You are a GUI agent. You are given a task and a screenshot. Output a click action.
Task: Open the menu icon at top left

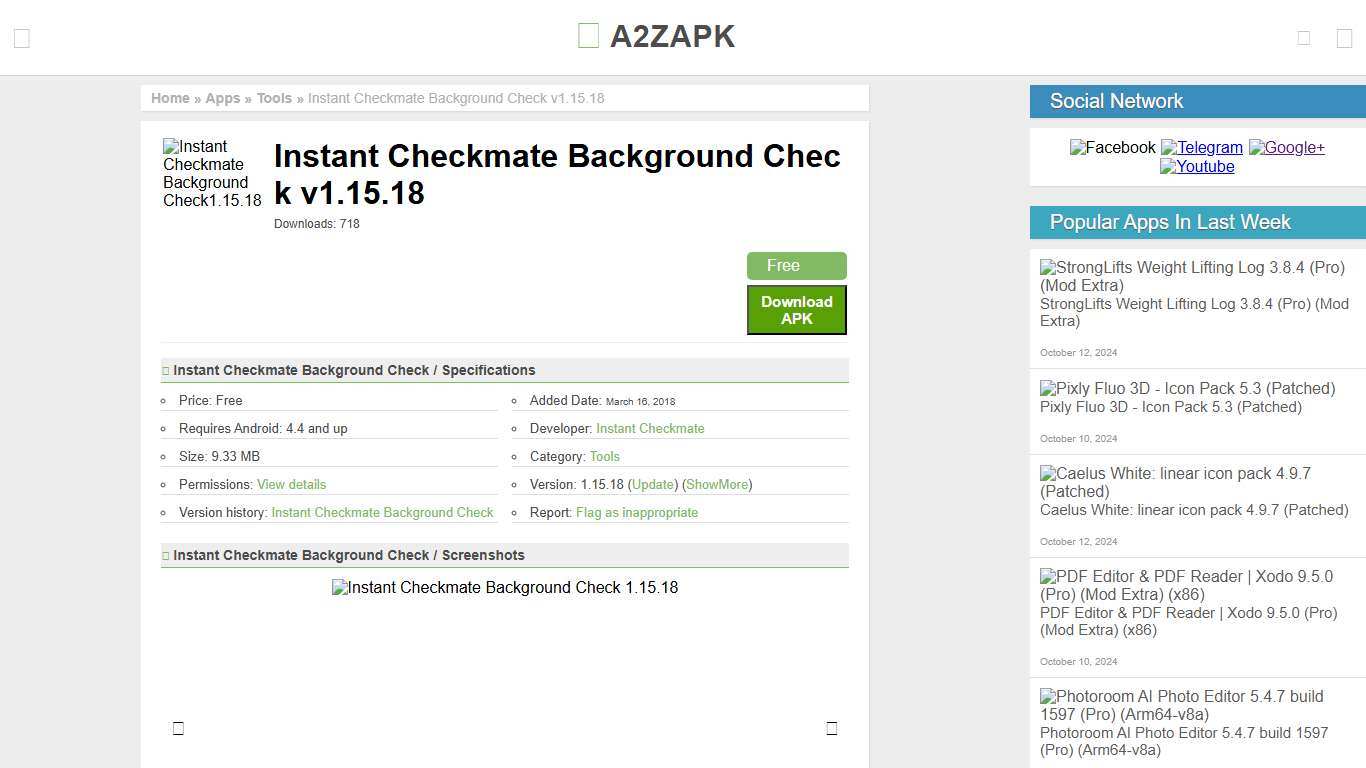coord(21,37)
